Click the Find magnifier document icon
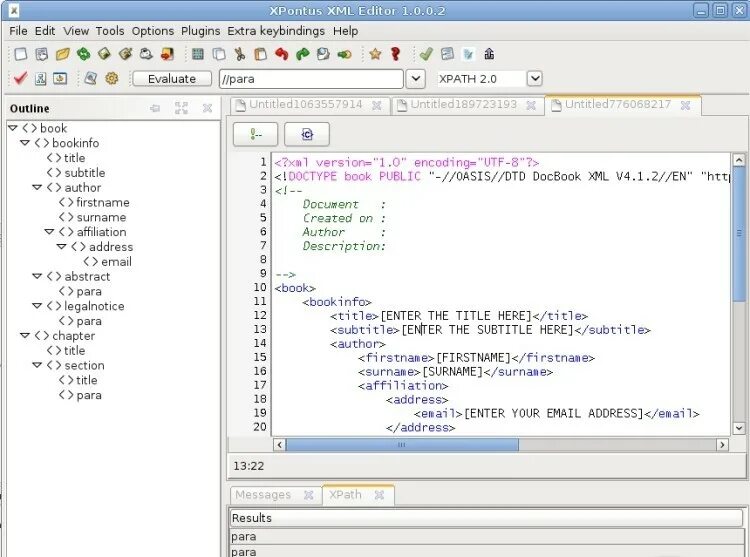This screenshot has width=750, height=557. tap(323, 54)
